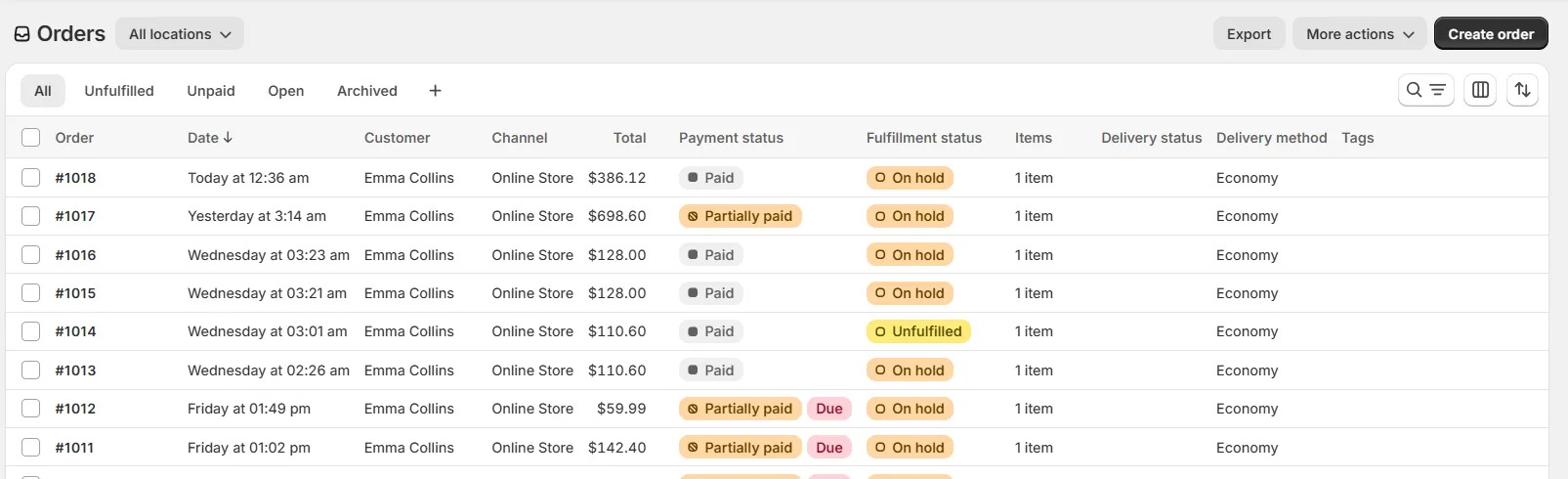Image resolution: width=1568 pixels, height=479 pixels.
Task: Click the Due badge on order #1011
Action: [x=829, y=448]
